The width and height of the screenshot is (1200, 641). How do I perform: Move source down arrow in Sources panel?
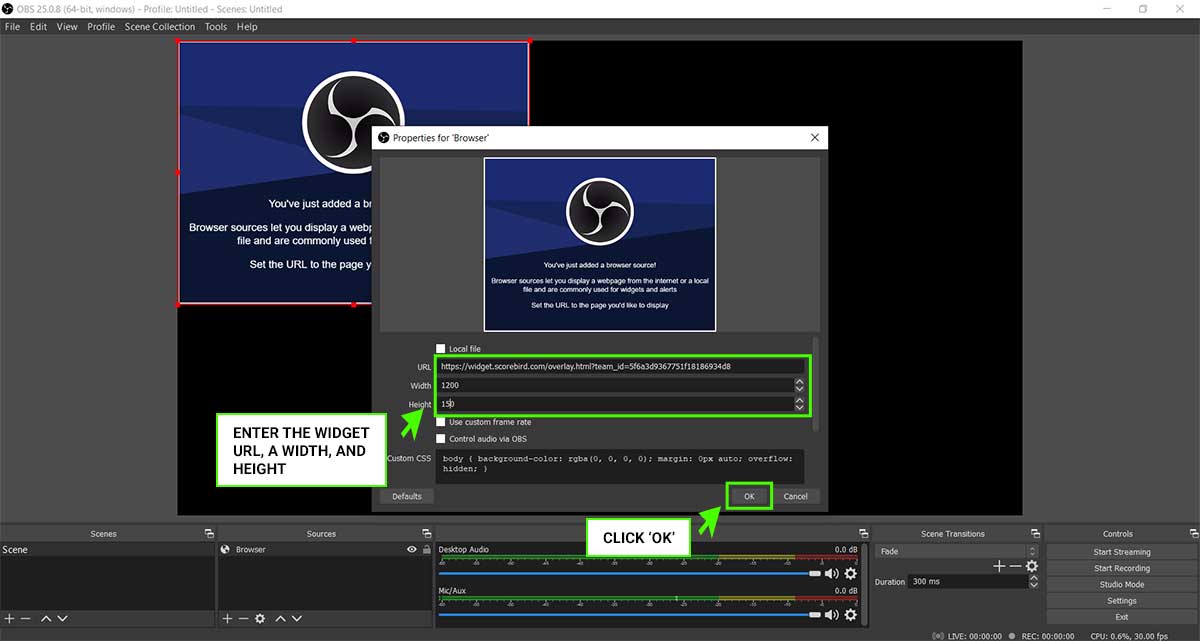click(297, 619)
